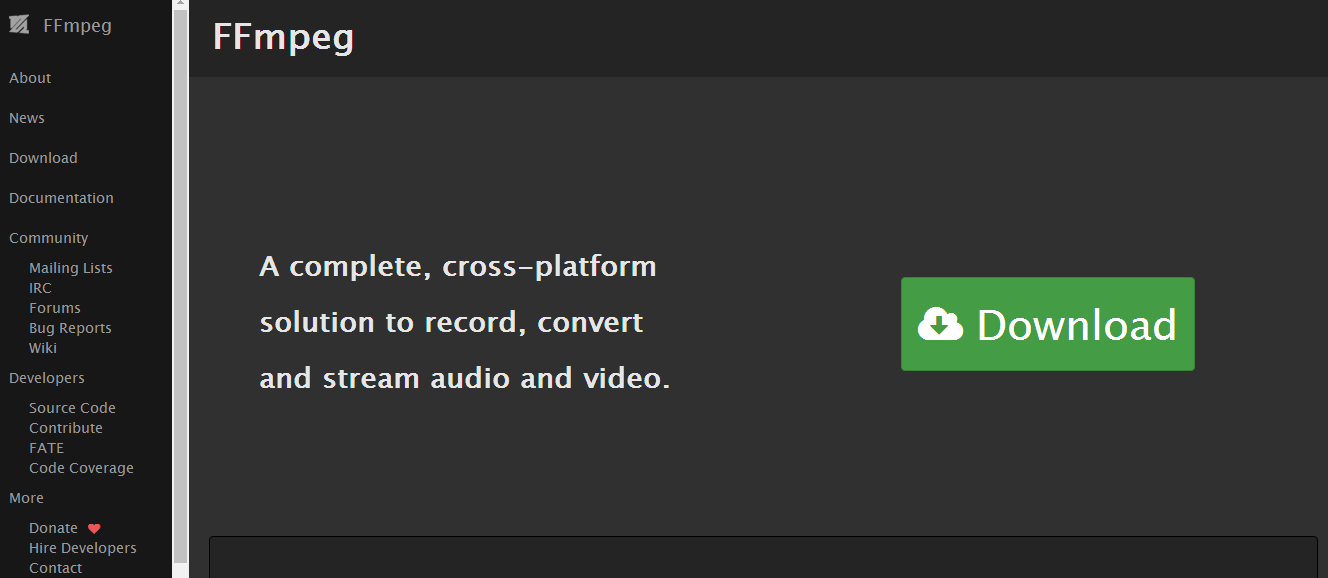Visit the IRC page
The height and width of the screenshot is (578, 1328).
tap(40, 288)
